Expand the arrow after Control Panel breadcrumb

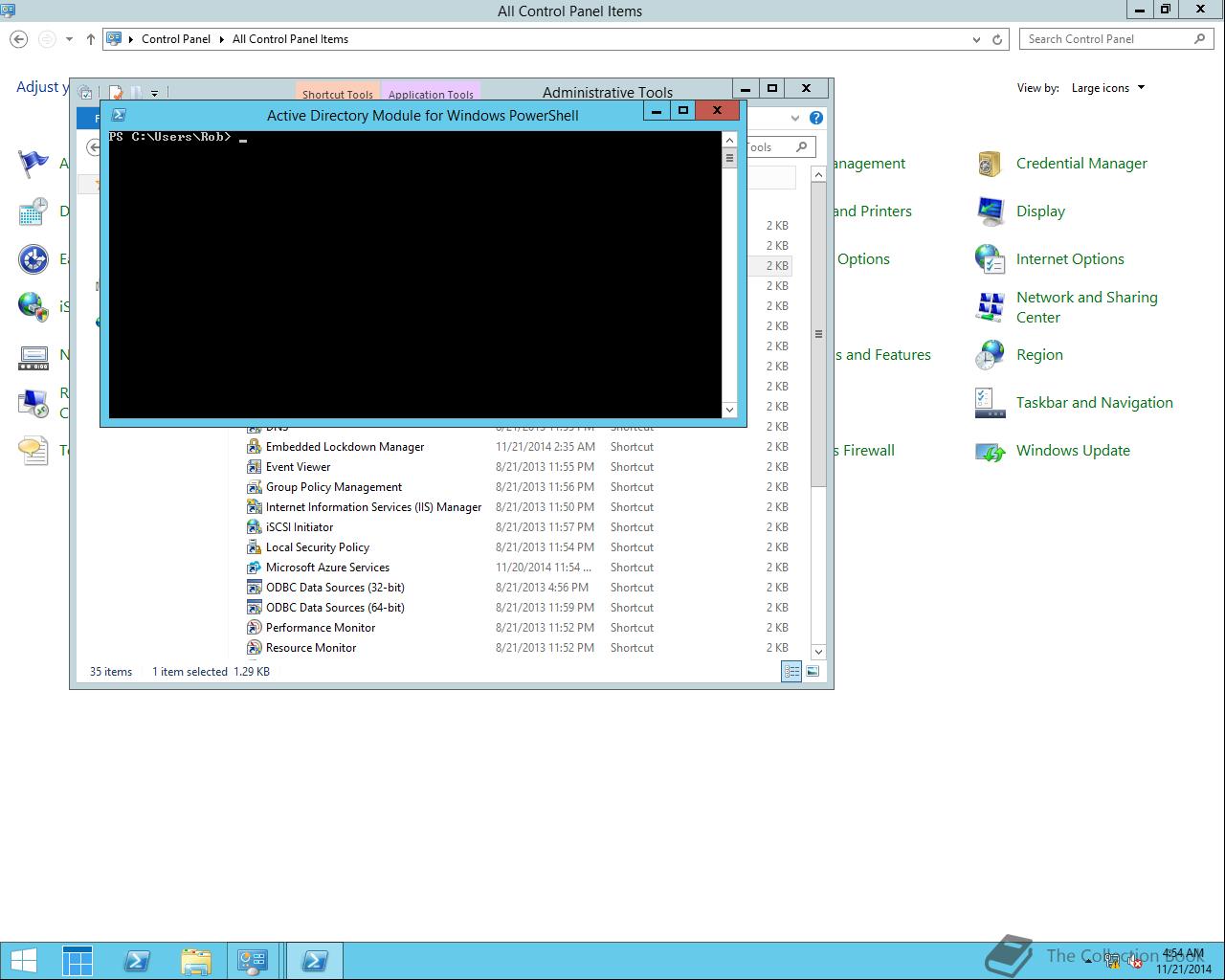(221, 39)
